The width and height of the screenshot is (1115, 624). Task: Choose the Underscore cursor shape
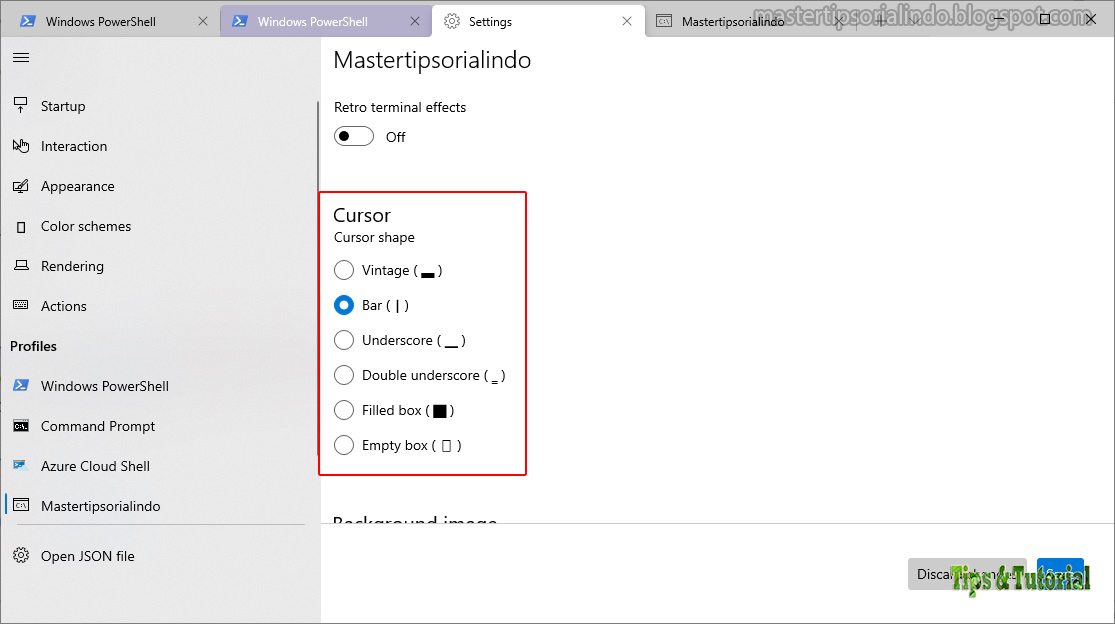343,340
